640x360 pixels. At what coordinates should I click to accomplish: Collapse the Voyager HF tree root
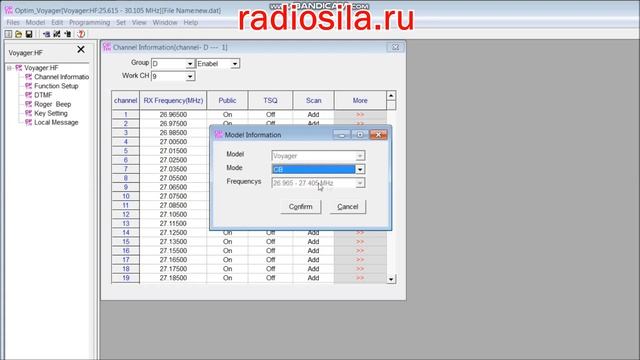coord(9,68)
